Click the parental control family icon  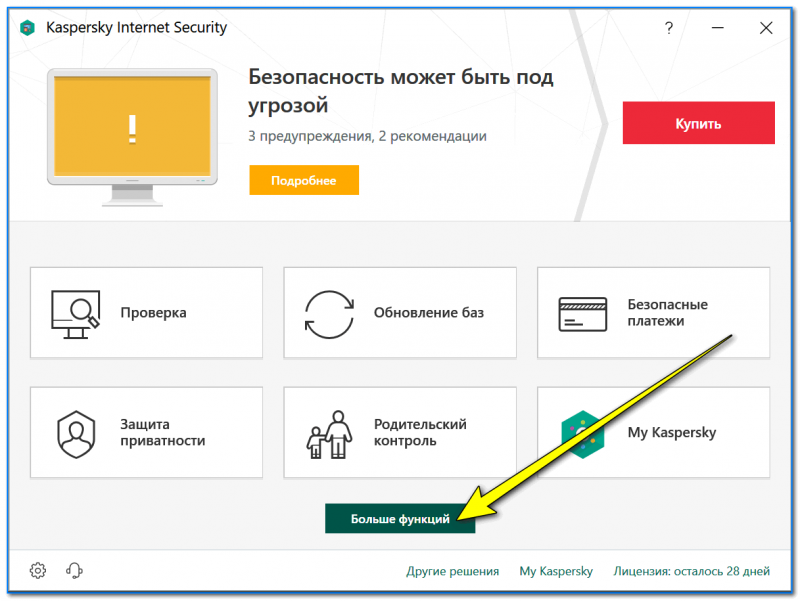(x=330, y=434)
